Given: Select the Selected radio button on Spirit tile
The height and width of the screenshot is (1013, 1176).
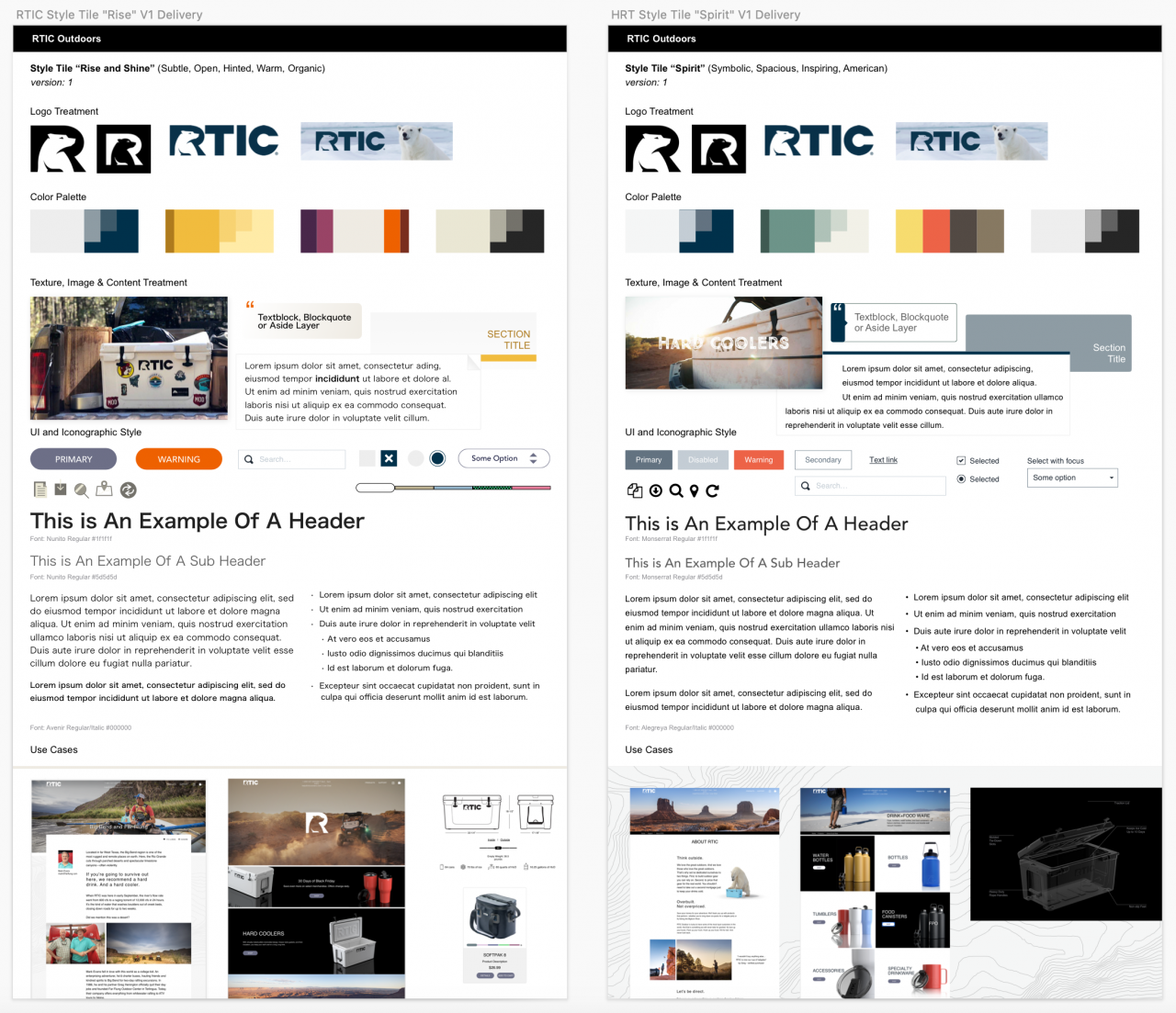Looking at the screenshot, I should tap(961, 479).
